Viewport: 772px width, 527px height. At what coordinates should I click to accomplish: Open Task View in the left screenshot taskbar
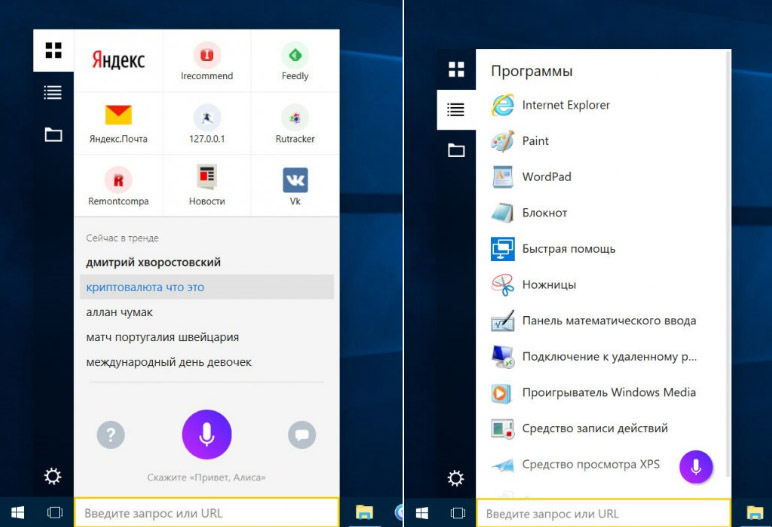[54, 513]
